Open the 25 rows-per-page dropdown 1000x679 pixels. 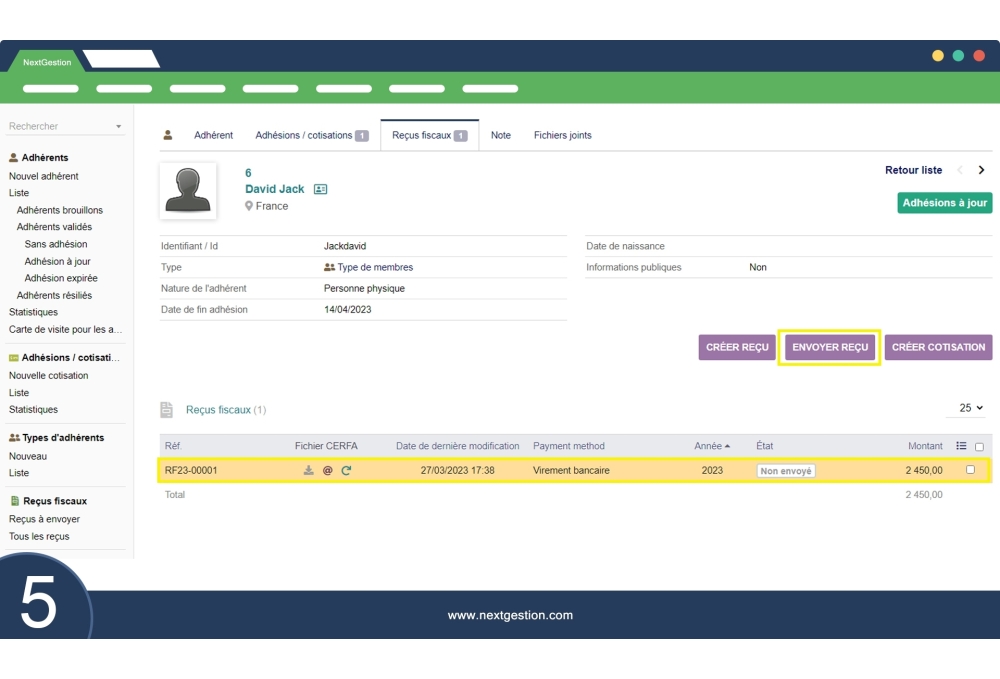(970, 408)
